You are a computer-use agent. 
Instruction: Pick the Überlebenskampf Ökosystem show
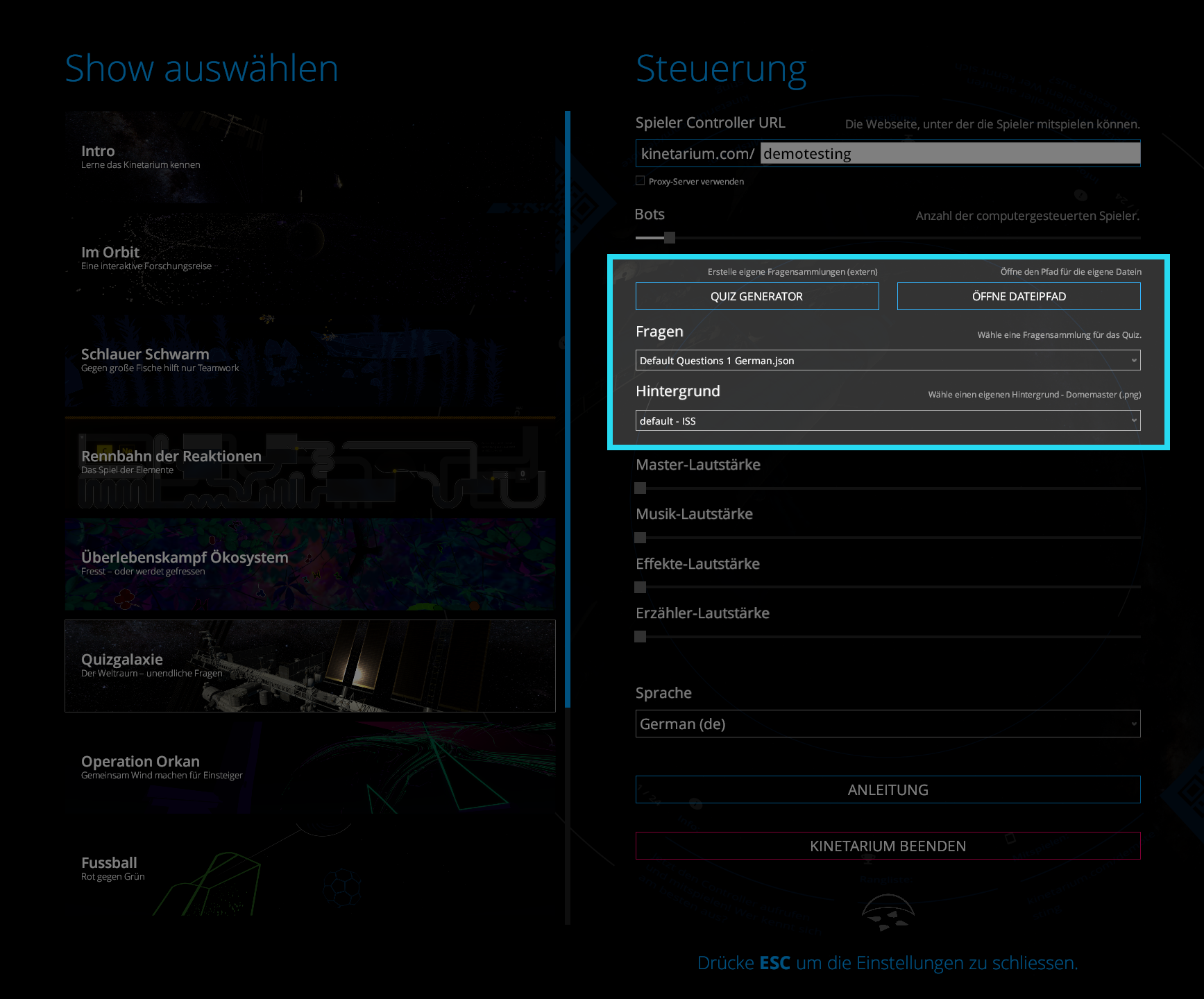click(x=310, y=563)
